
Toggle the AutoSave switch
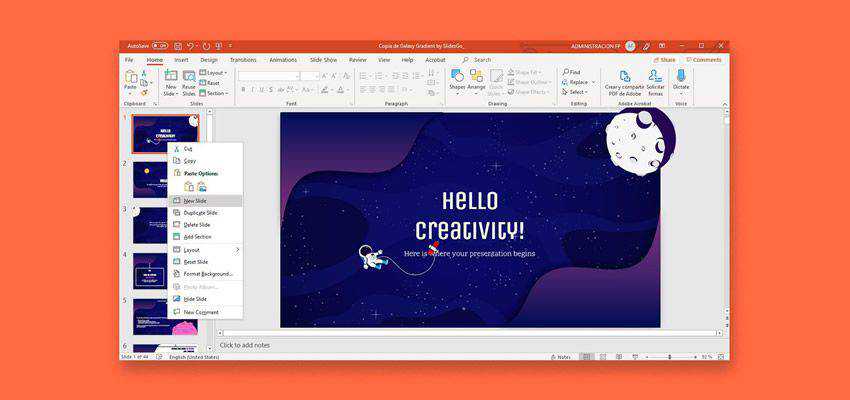159,46
